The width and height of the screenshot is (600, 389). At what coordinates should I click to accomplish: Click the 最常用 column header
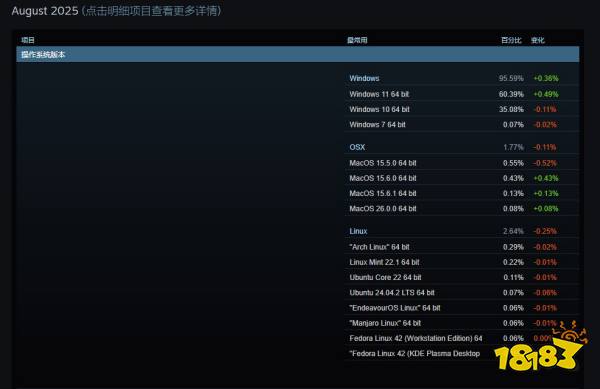357,40
